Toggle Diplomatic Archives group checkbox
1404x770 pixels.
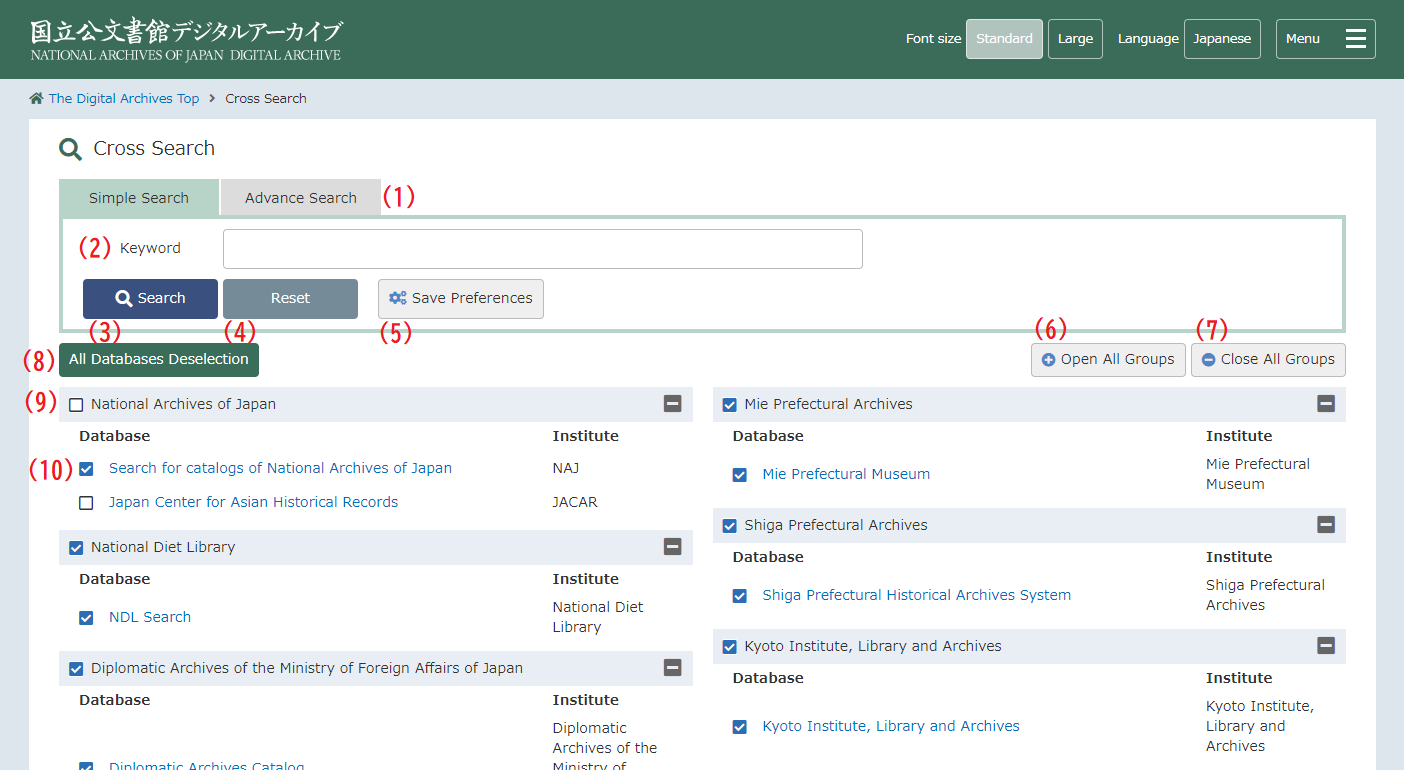pos(76,669)
